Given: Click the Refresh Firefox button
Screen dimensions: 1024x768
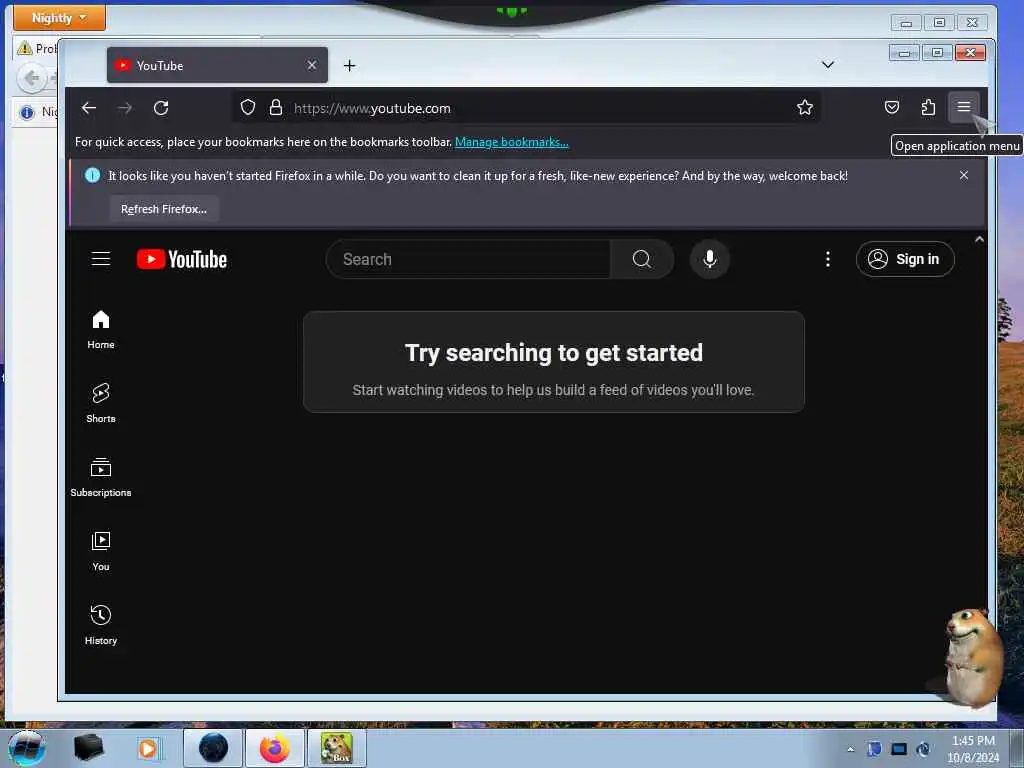Looking at the screenshot, I should tap(164, 209).
